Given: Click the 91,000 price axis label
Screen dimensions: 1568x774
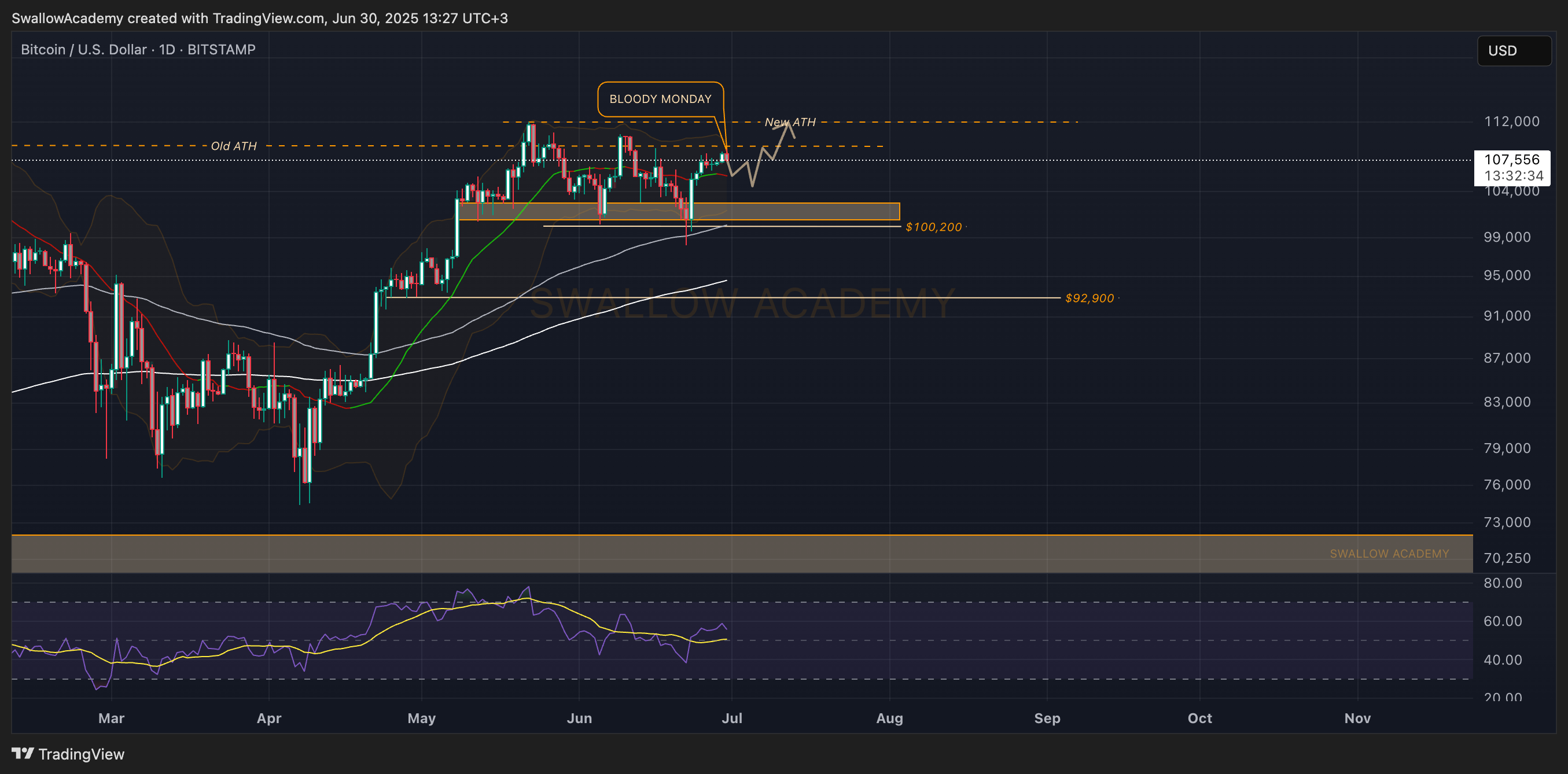Looking at the screenshot, I should point(1507,315).
